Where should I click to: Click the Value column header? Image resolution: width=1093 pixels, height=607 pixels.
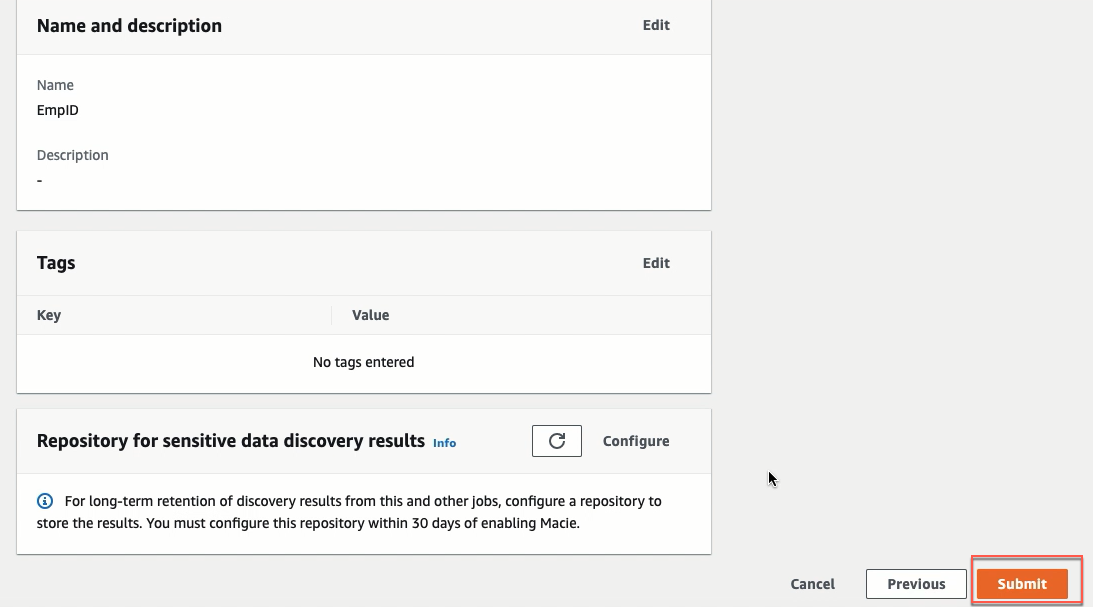370,315
